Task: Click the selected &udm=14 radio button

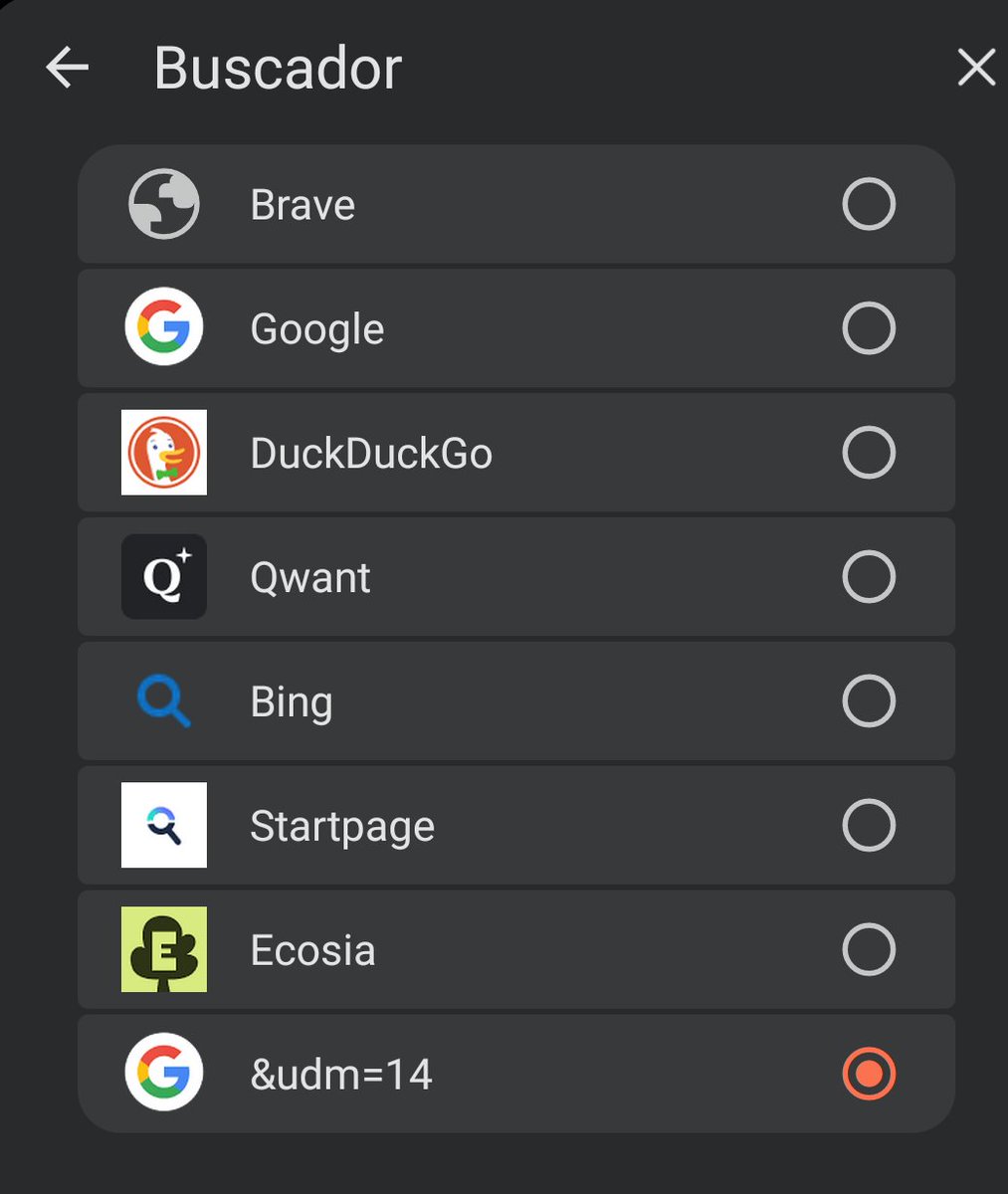Action: tap(869, 1073)
